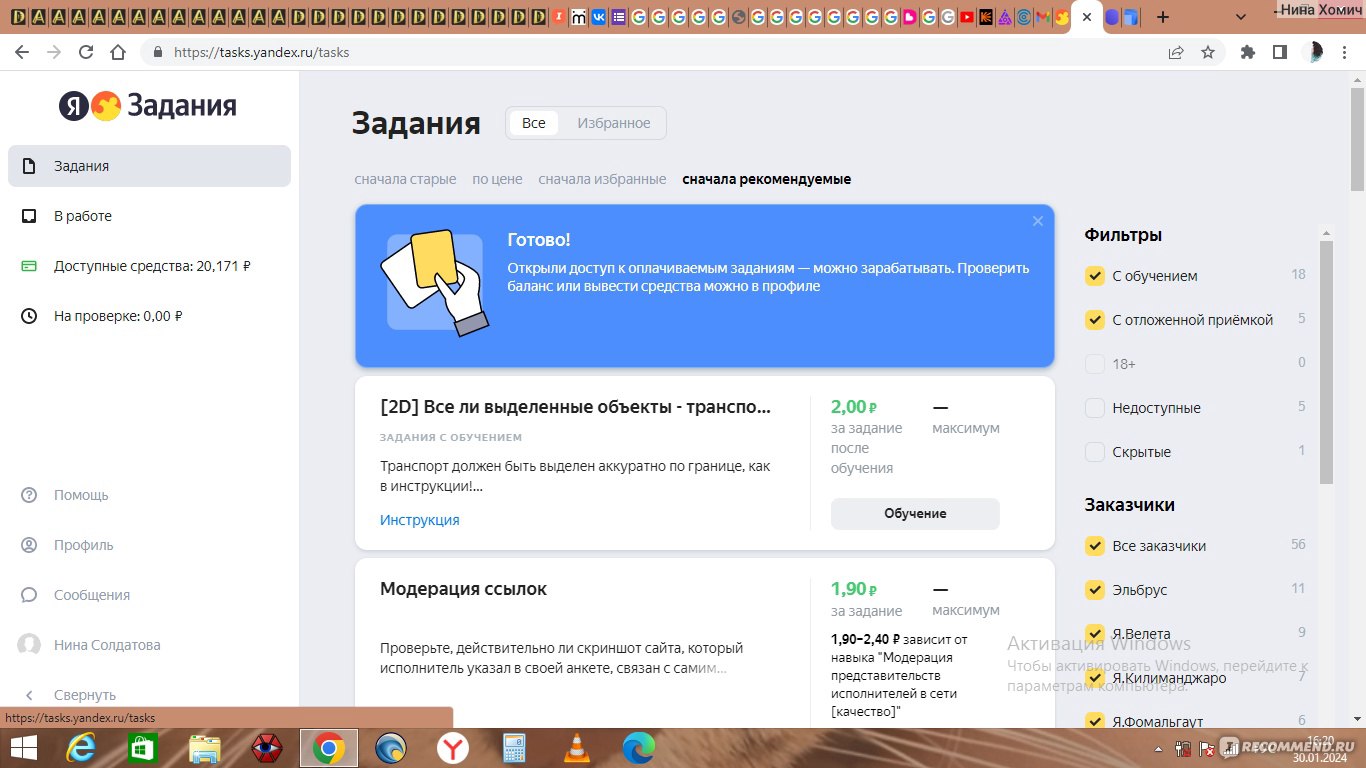This screenshot has height=768, width=1366.
Task: Sort tasks by сначала избранные
Action: point(602,179)
